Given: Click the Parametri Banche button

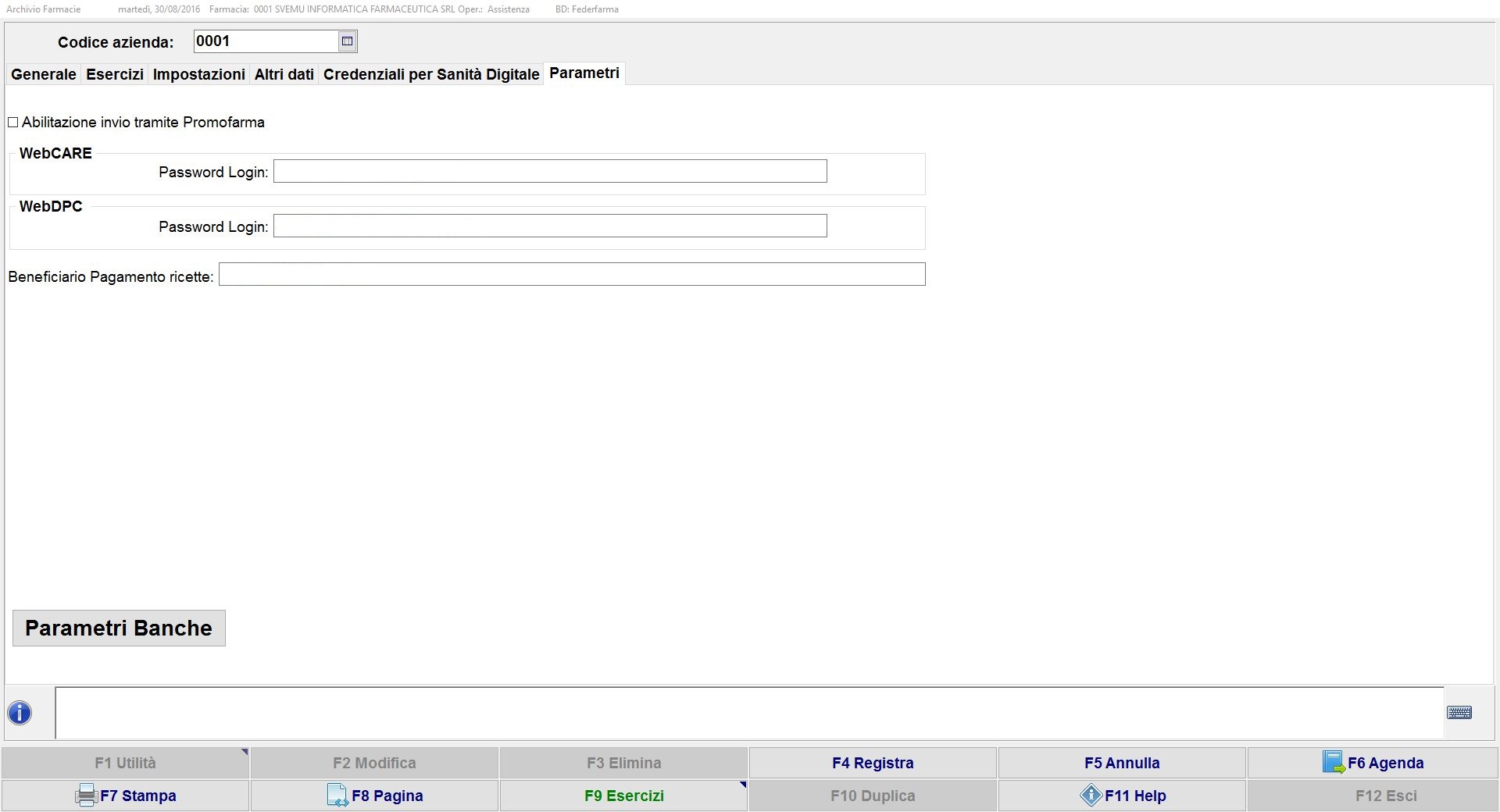Looking at the screenshot, I should [x=119, y=628].
